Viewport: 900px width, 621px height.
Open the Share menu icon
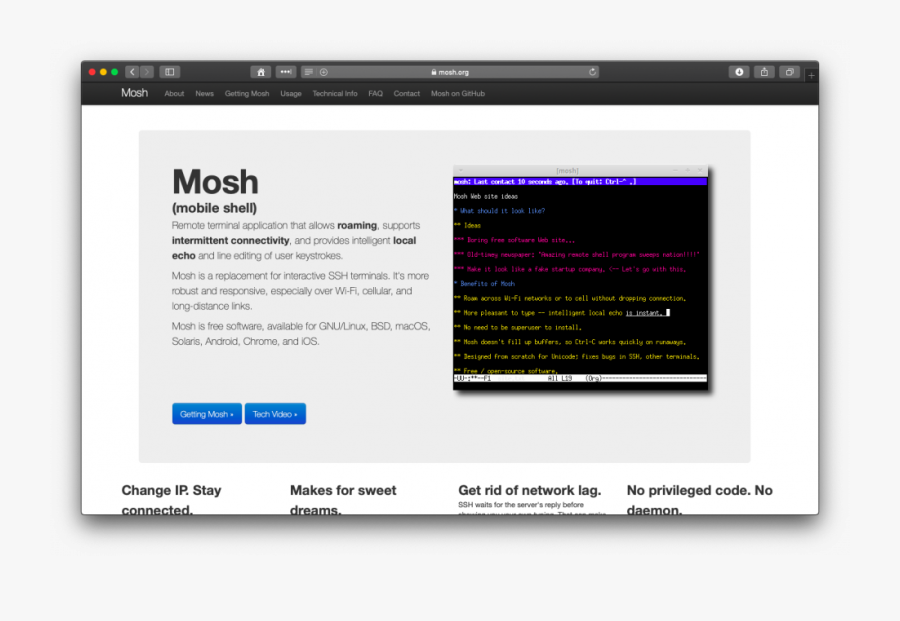[x=765, y=72]
